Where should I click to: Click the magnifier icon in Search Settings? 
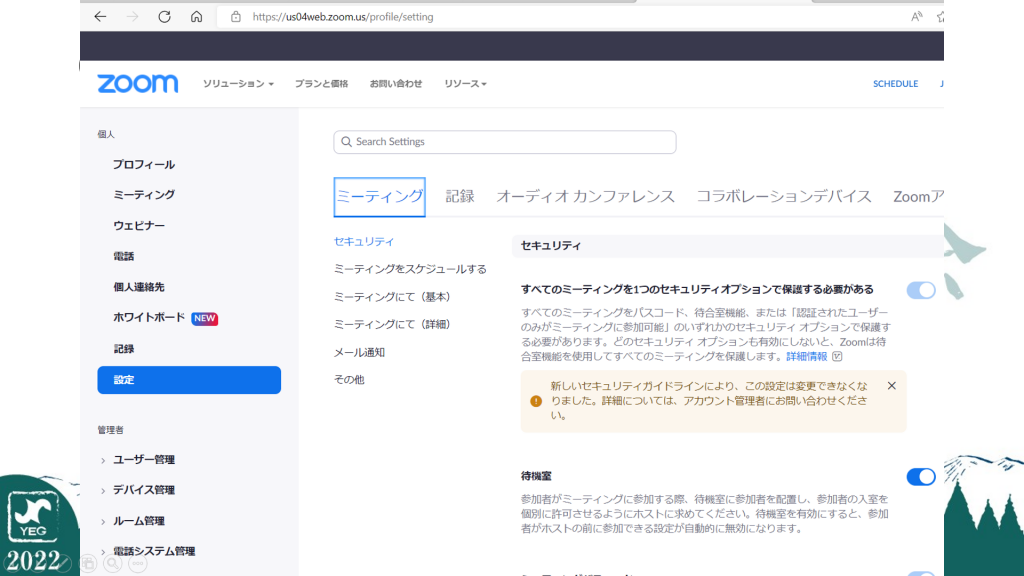pyautogui.click(x=347, y=142)
